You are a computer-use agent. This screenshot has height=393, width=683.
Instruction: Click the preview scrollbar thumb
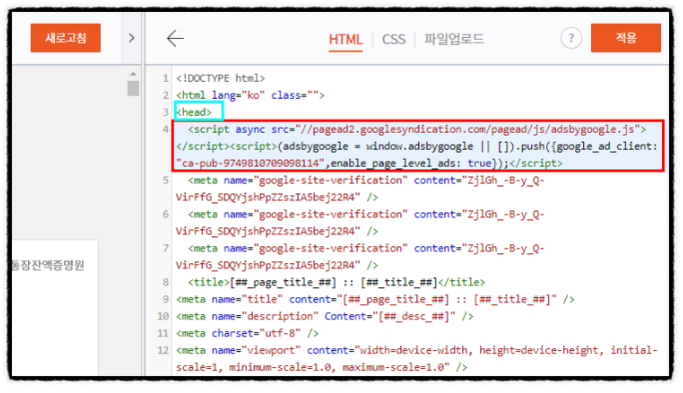(133, 88)
